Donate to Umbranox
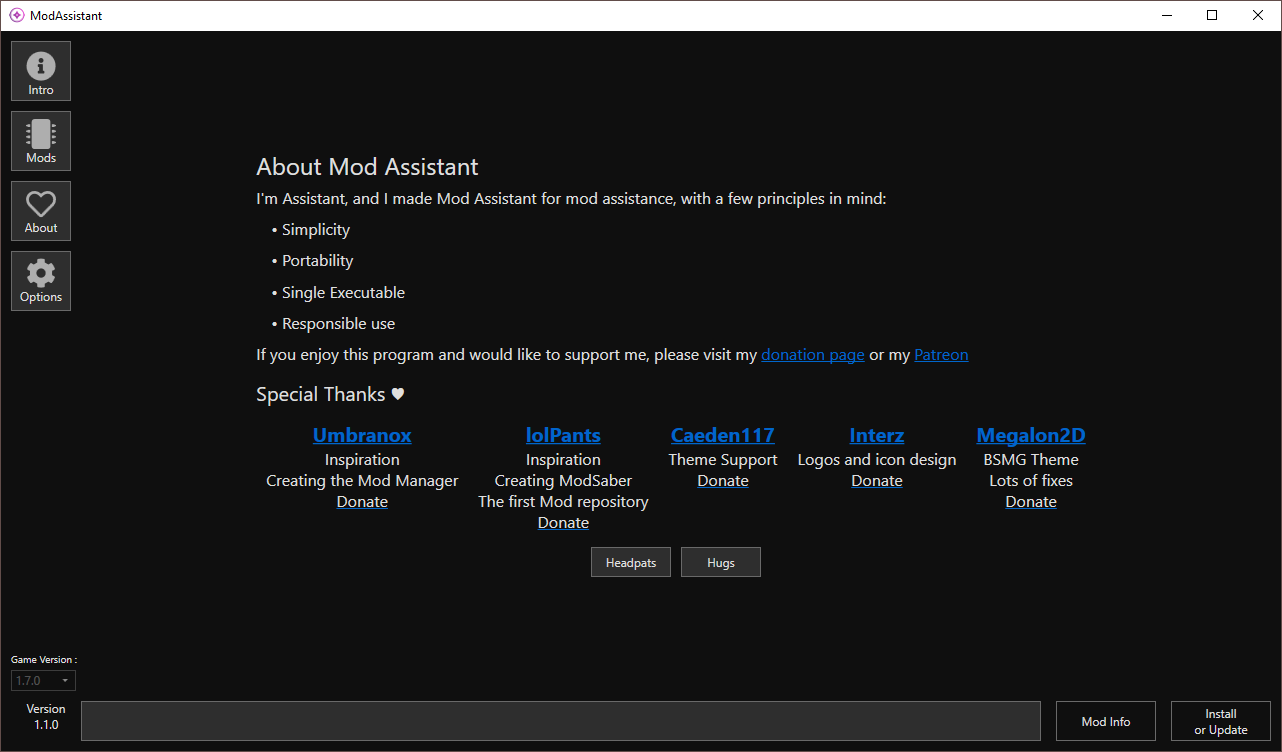The width and height of the screenshot is (1282, 752). (x=362, y=502)
